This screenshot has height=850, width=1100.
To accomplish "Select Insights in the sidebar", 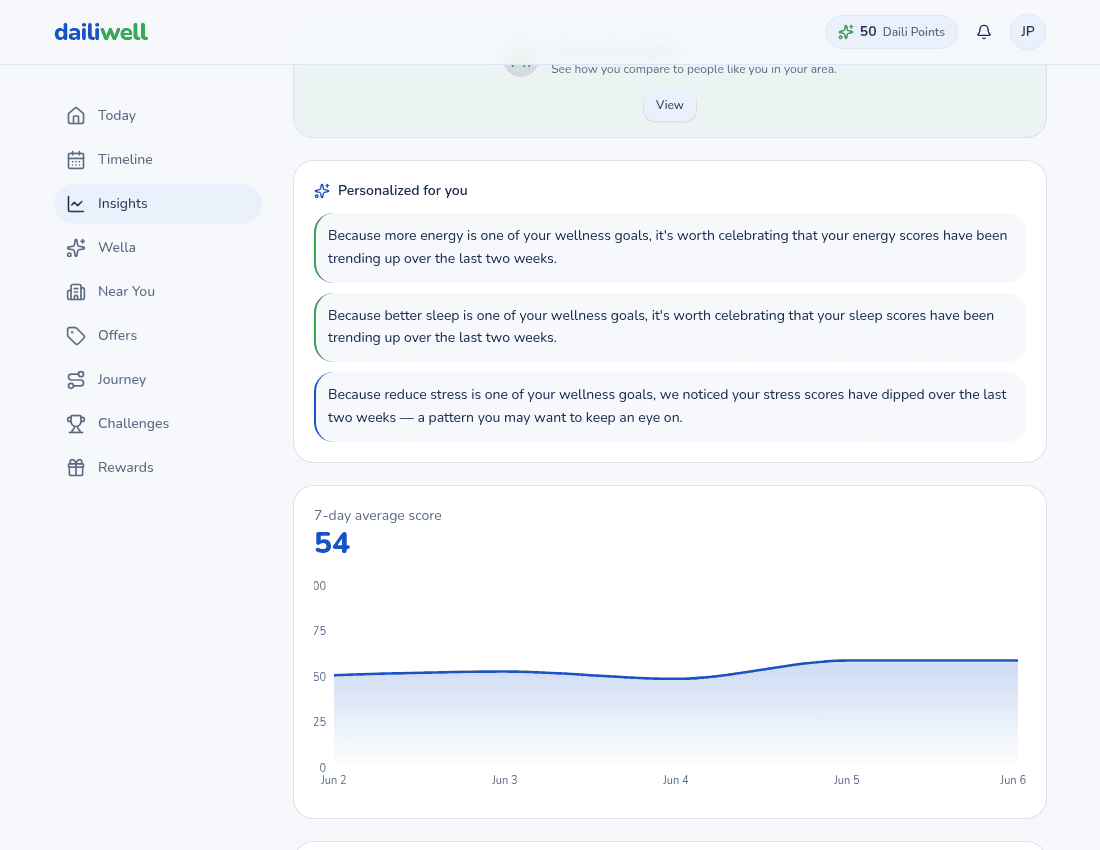I will (x=158, y=203).
